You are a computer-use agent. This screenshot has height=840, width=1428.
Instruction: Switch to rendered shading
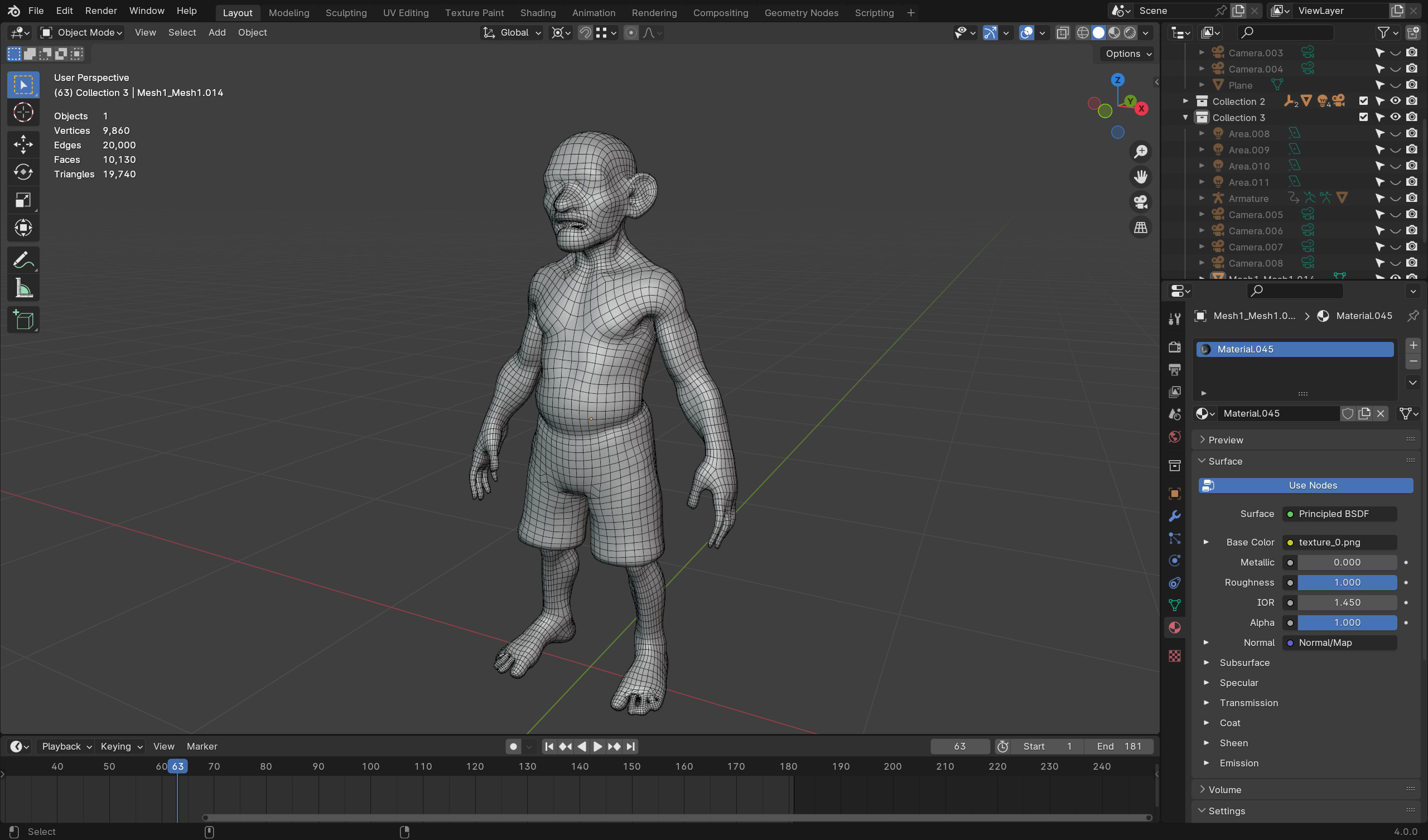[1130, 33]
